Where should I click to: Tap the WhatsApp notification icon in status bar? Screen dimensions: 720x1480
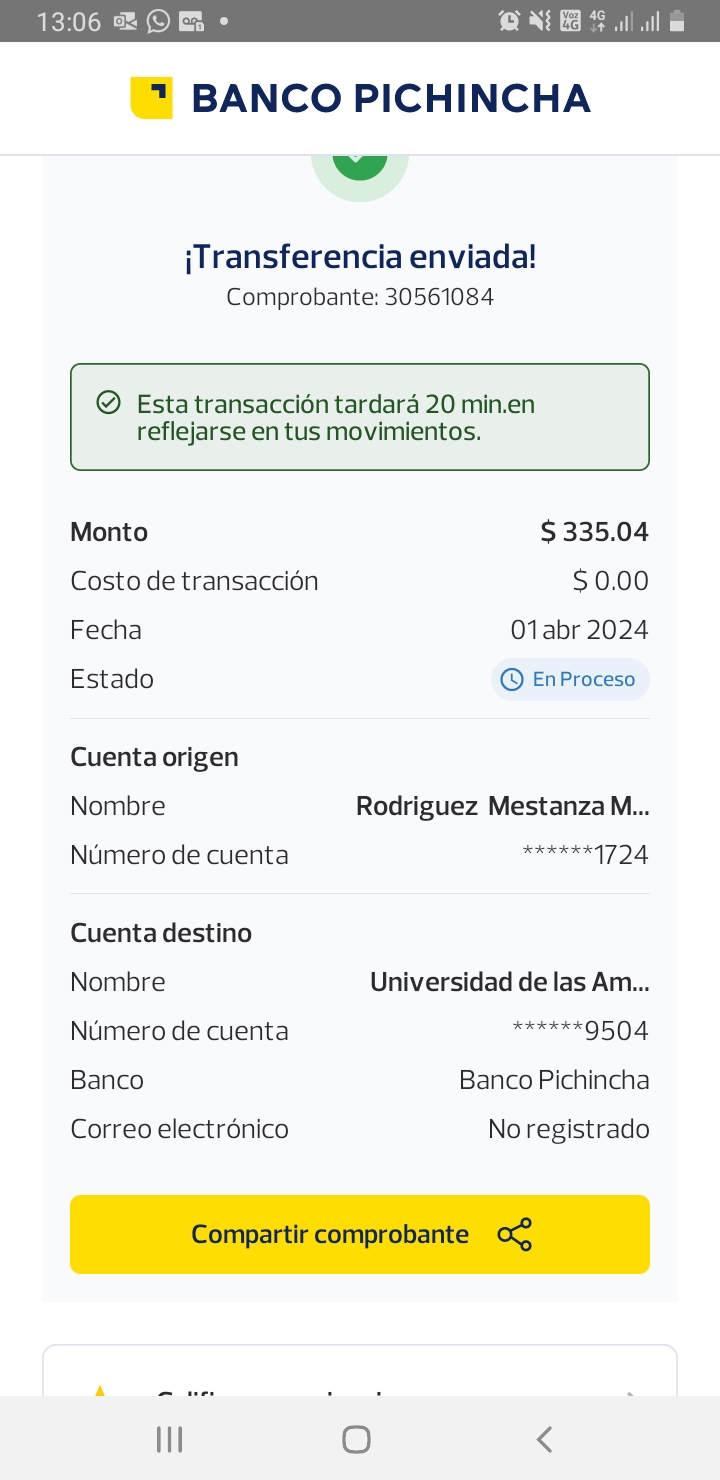coord(158,21)
